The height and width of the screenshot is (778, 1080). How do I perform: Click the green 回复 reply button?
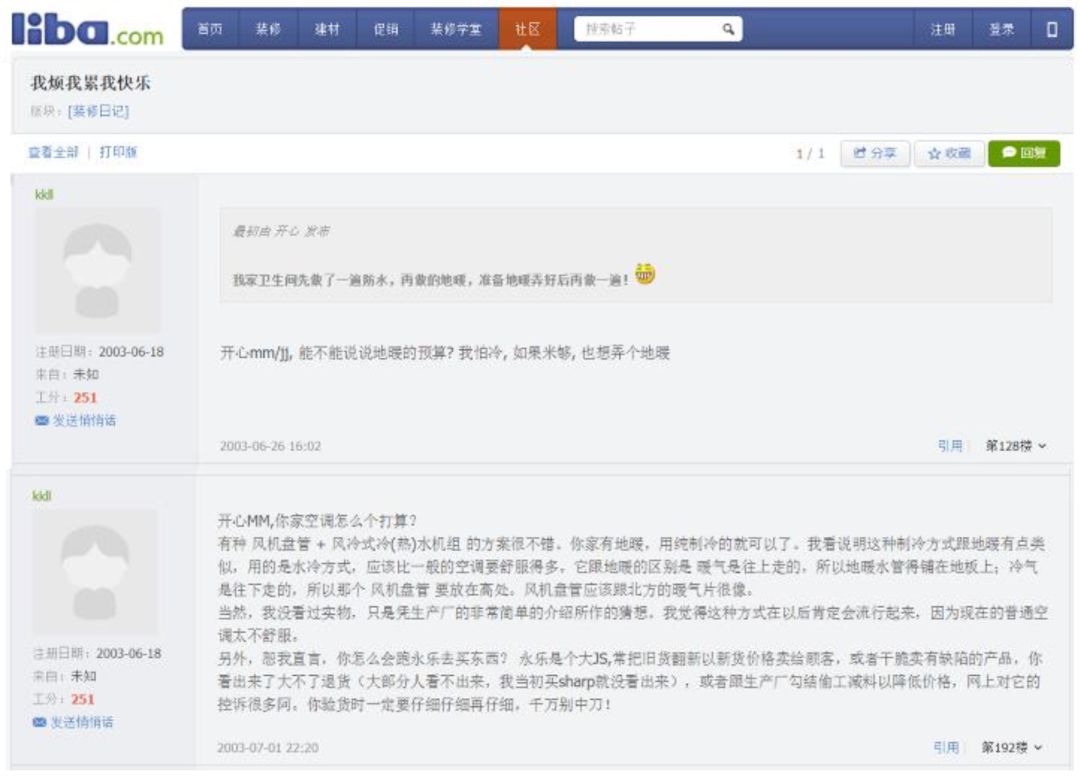pos(1024,153)
